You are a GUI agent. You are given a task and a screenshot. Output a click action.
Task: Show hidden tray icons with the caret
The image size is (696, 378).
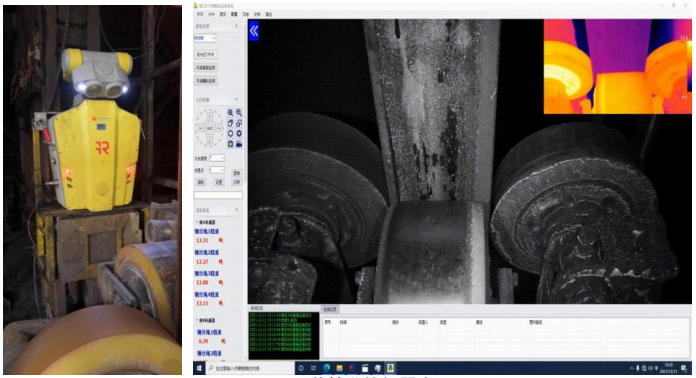point(632,368)
